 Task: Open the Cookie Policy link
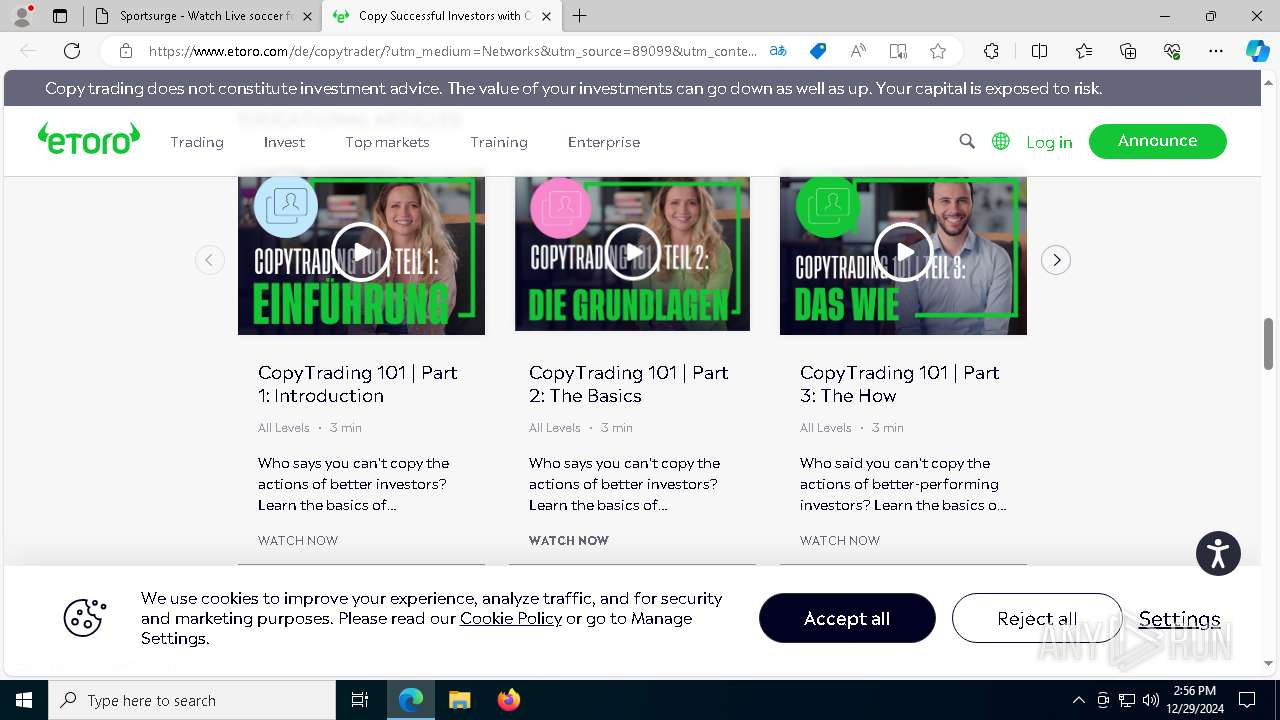511,618
